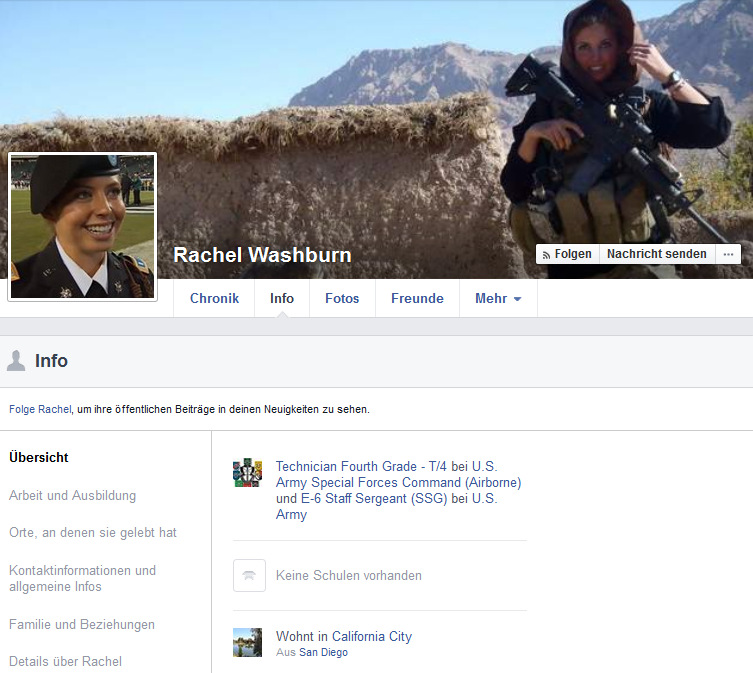Click the Nachricht senden button
The width and height of the screenshot is (753, 673).
(657, 254)
